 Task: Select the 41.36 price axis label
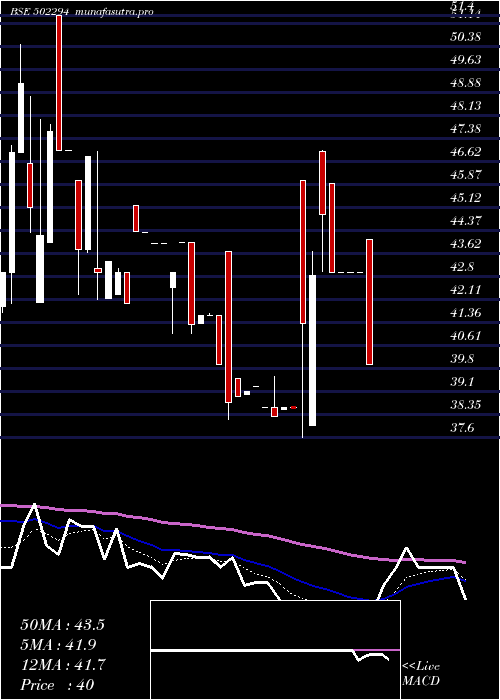[x=466, y=313]
